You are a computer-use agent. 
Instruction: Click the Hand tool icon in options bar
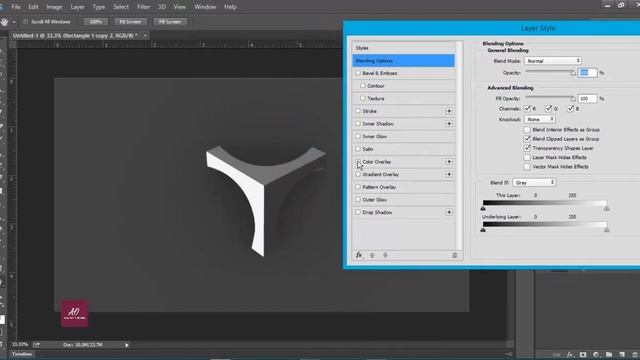4,22
